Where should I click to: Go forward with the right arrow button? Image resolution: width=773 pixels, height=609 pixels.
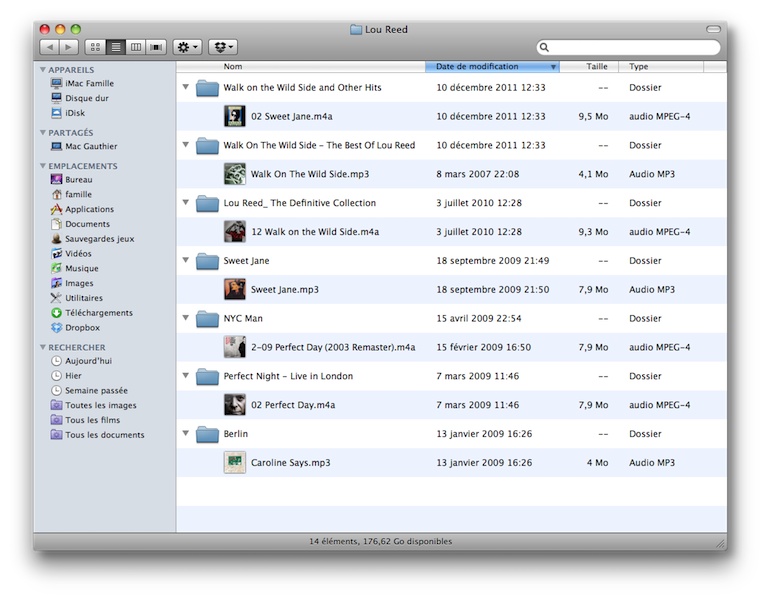pyautogui.click(x=69, y=47)
